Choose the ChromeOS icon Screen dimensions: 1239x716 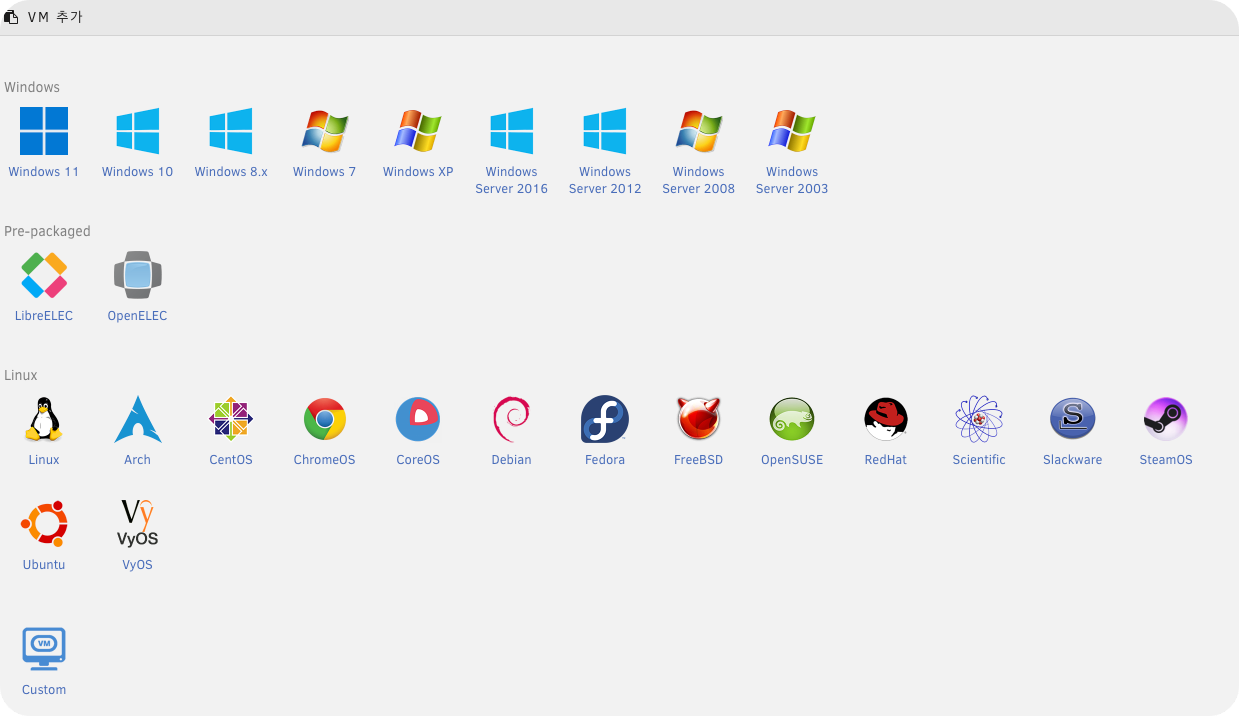[x=324, y=419]
